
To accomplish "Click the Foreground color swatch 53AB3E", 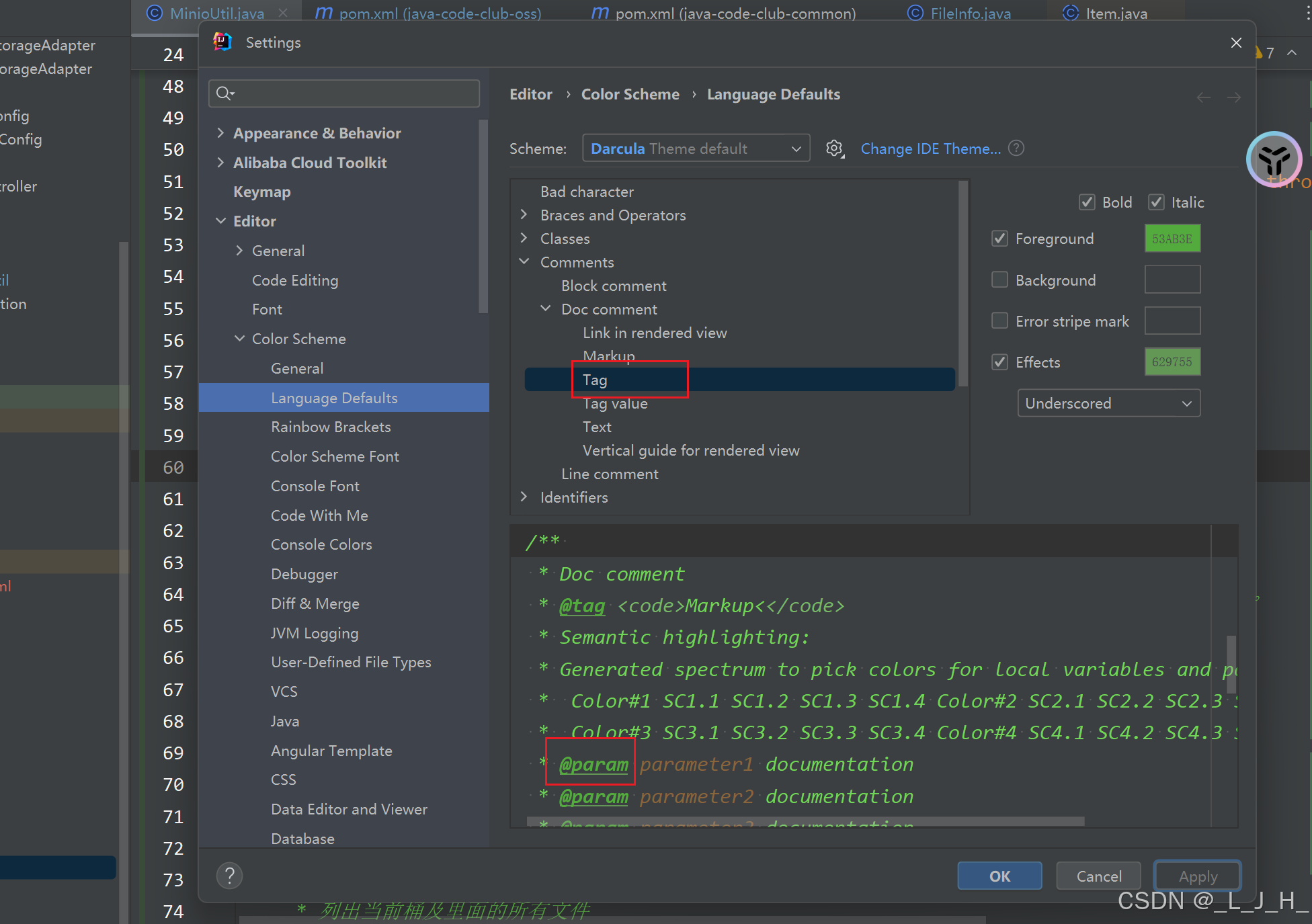I will coord(1172,239).
